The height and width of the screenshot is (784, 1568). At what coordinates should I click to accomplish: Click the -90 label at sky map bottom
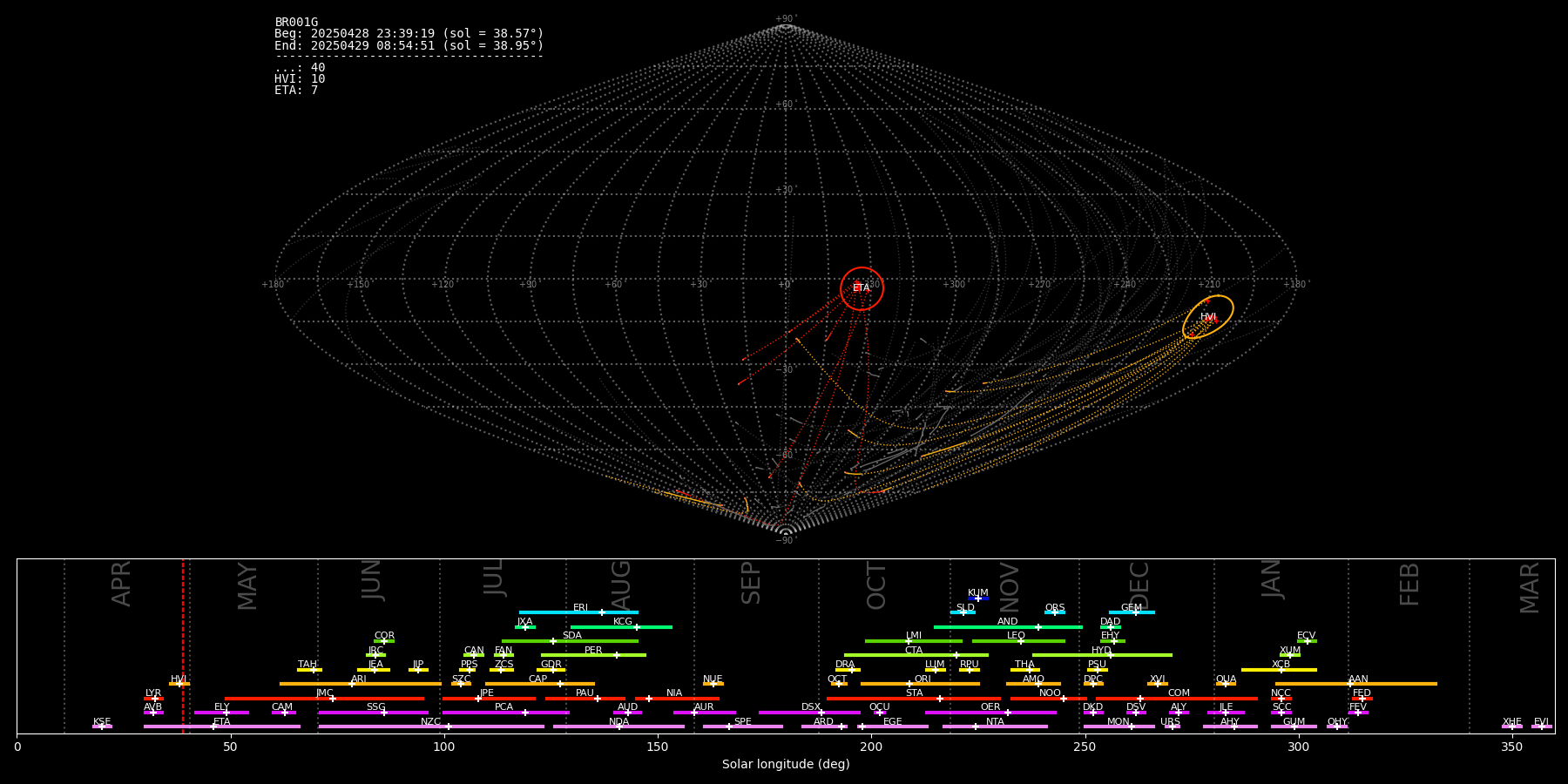click(x=785, y=541)
